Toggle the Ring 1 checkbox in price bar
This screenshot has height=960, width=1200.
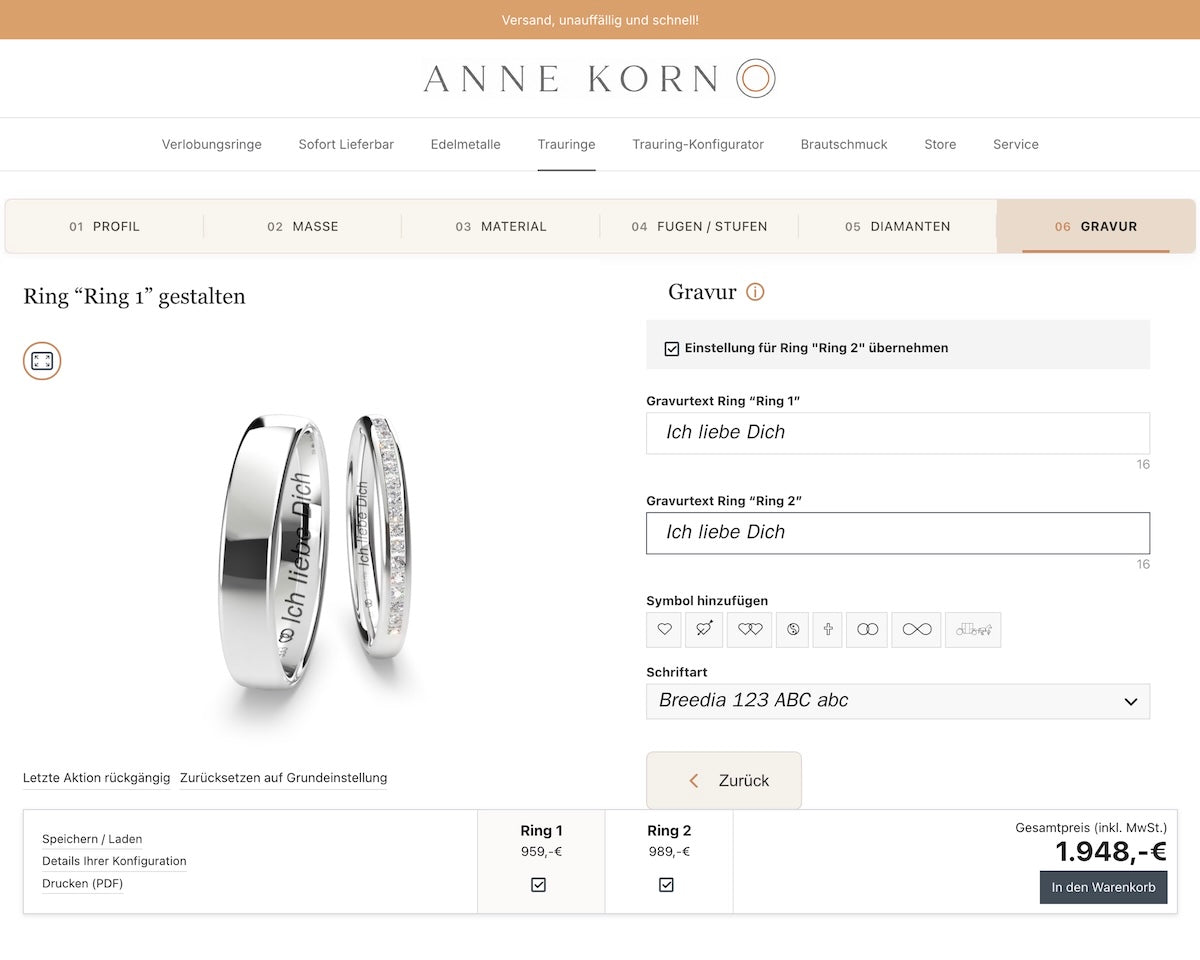pyautogui.click(x=539, y=885)
